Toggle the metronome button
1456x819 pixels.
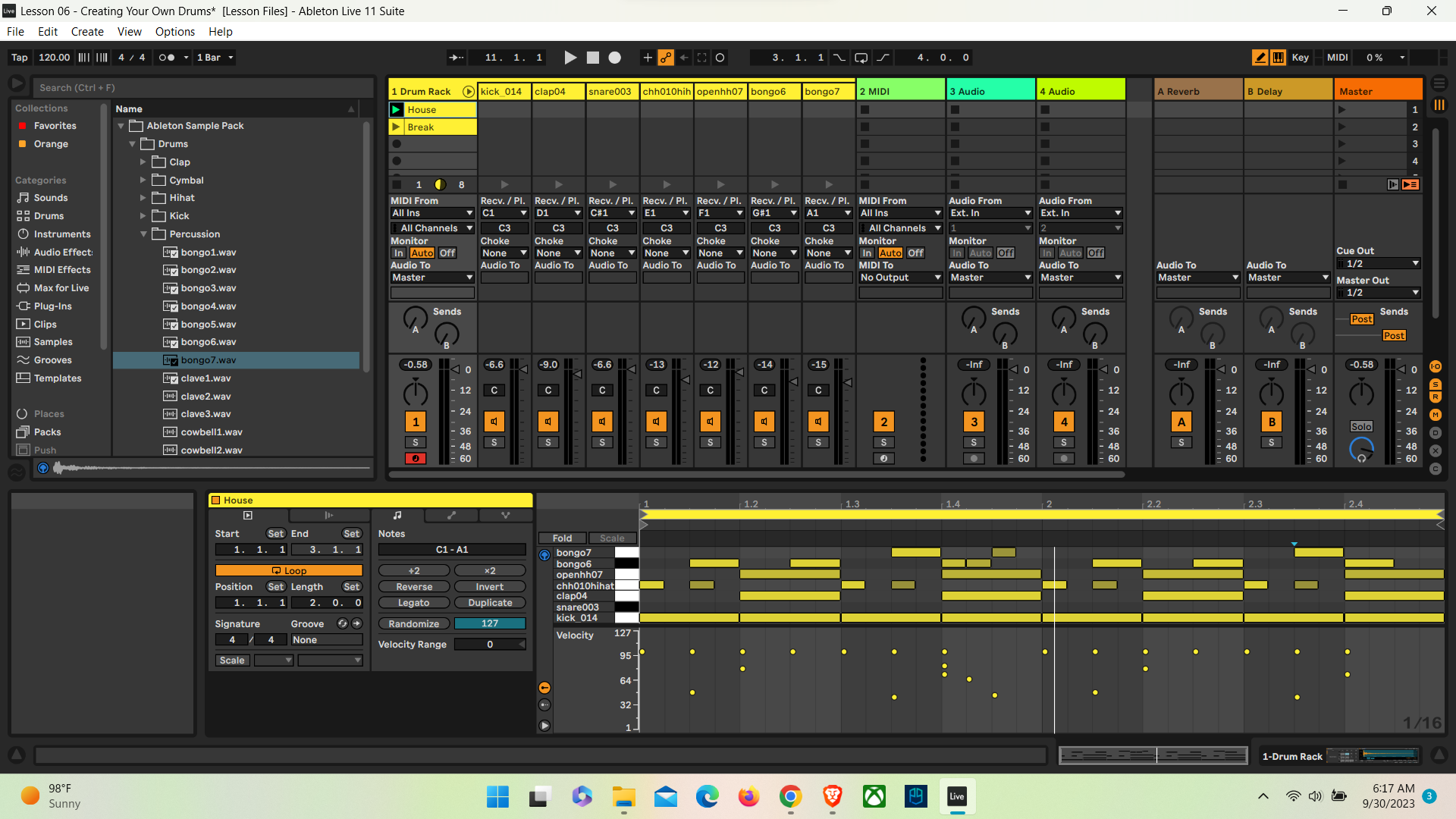click(x=166, y=58)
